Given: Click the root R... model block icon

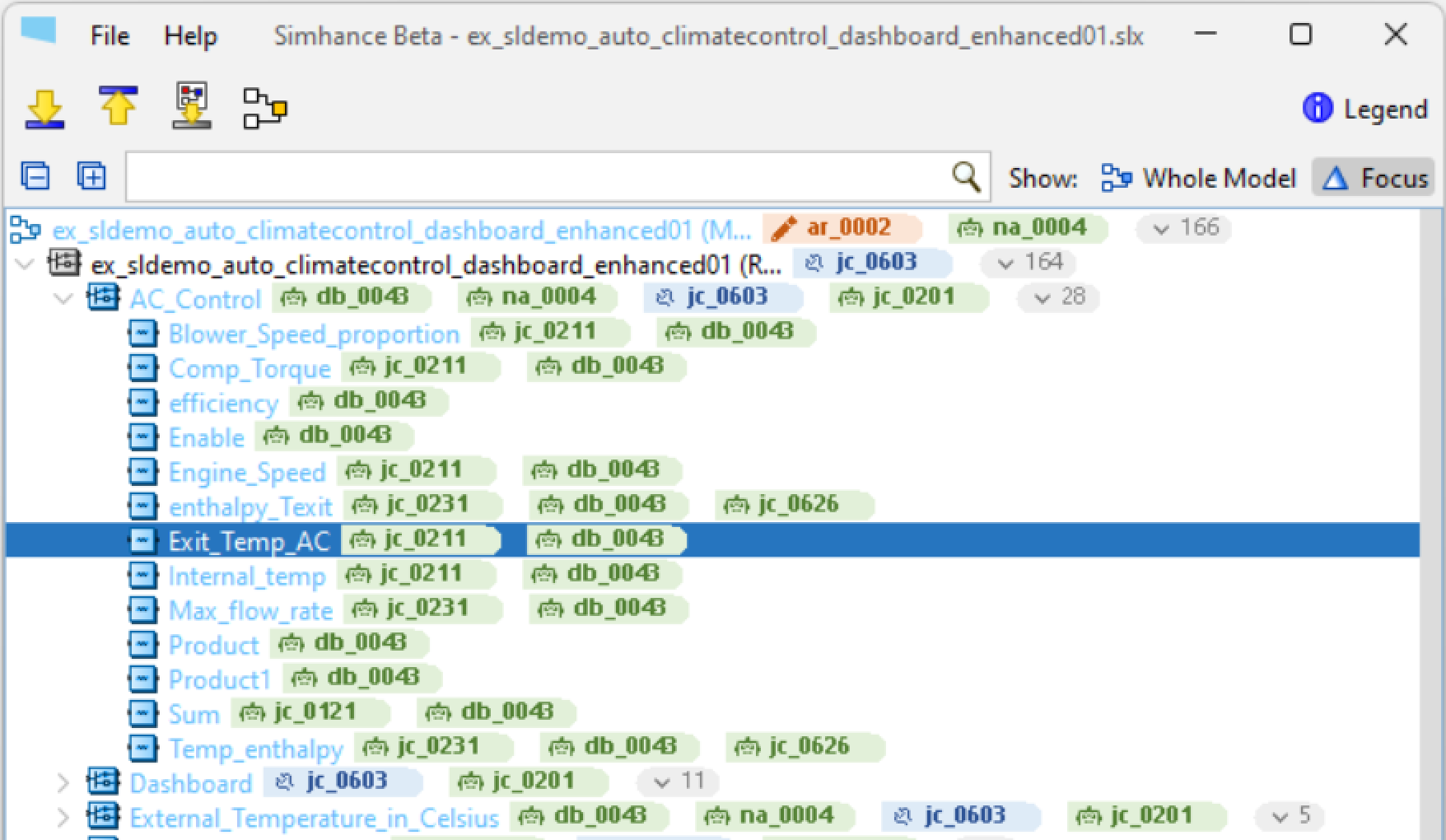Looking at the screenshot, I should (x=64, y=263).
